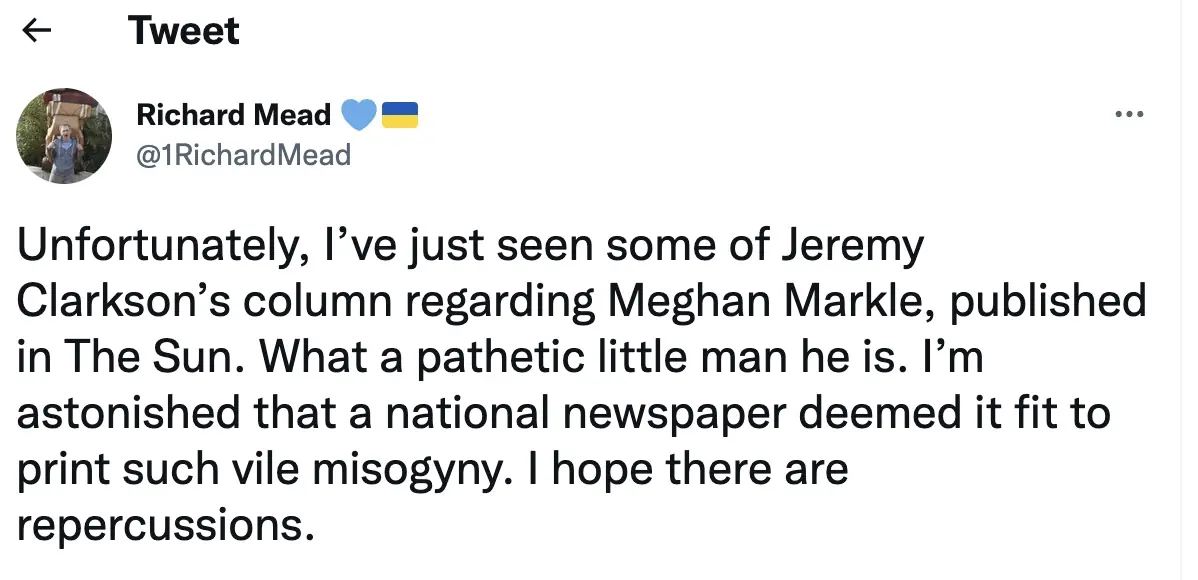
Task: Open the @1RichardMead handle link
Action: pos(243,155)
